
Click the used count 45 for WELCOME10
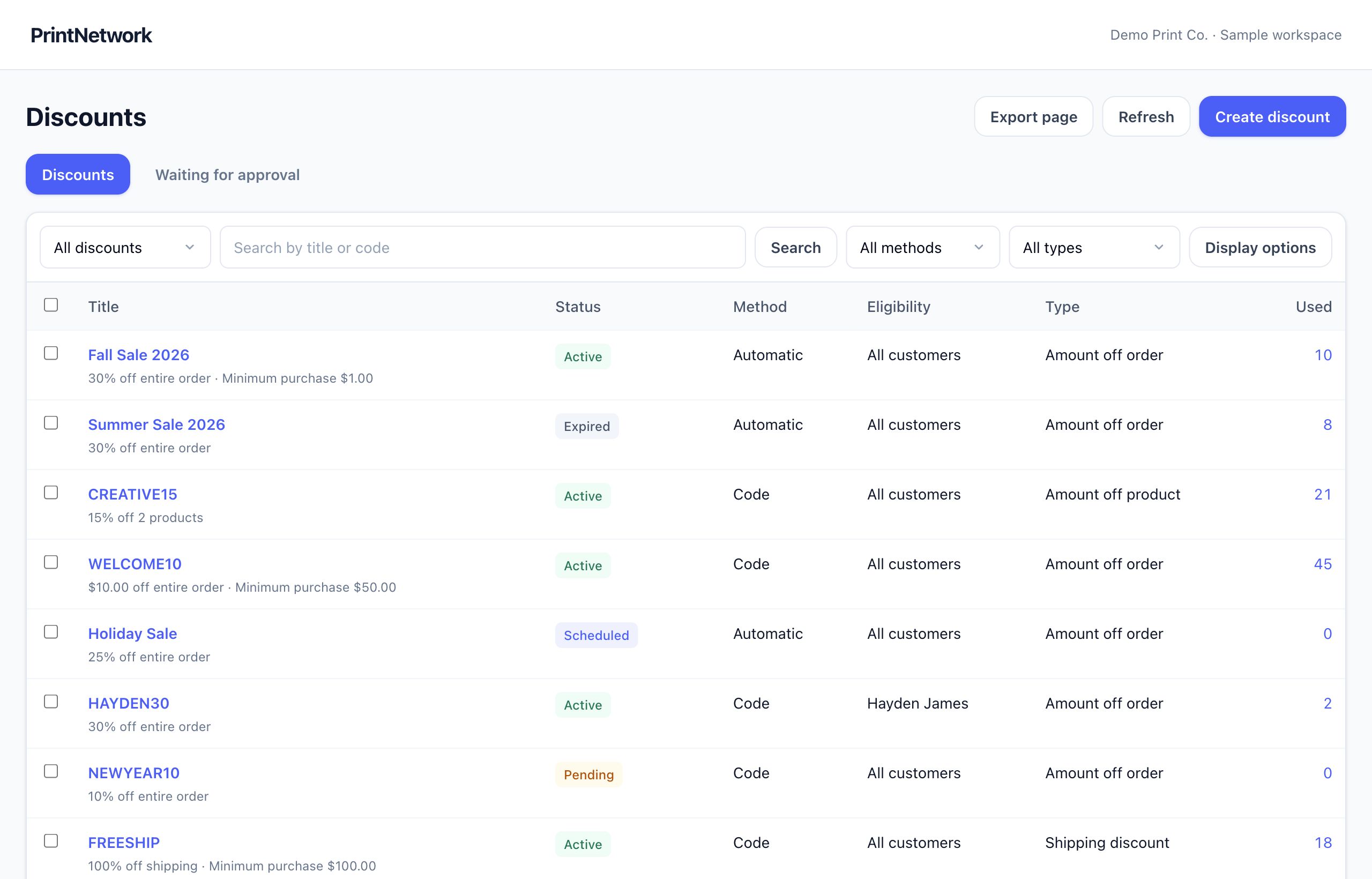1322,564
